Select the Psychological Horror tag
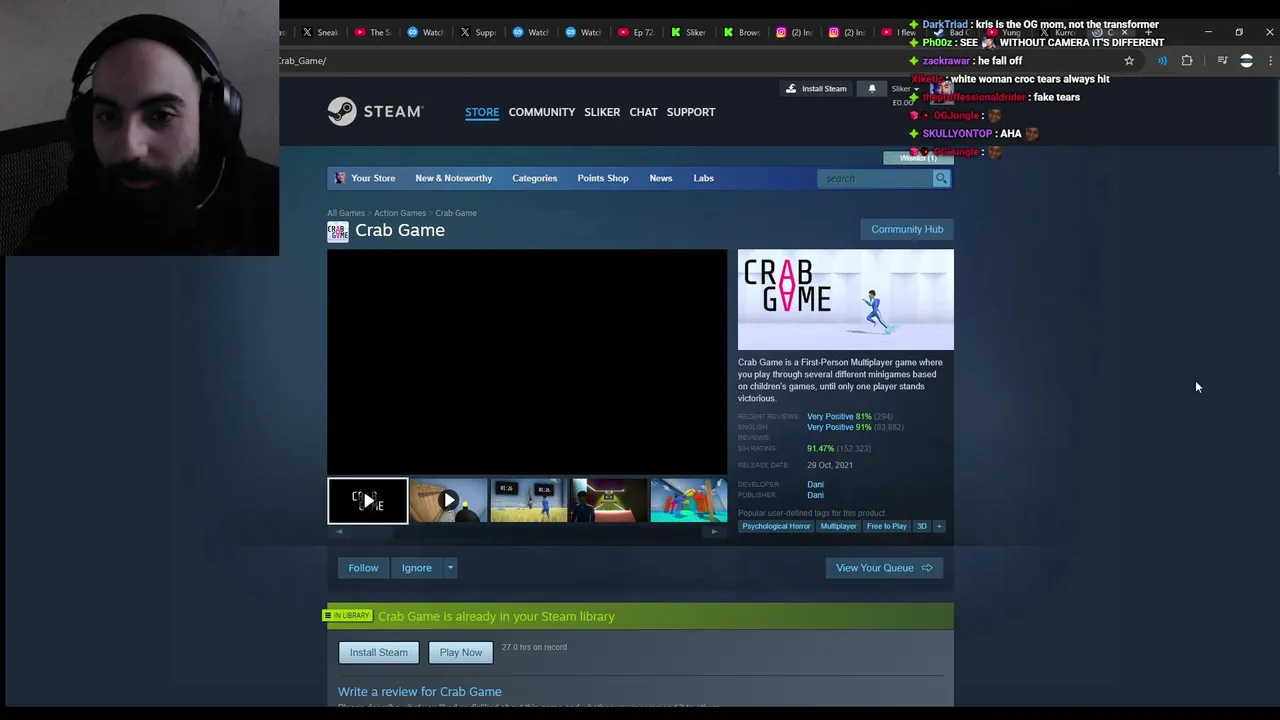Viewport: 1280px width, 720px height. pyautogui.click(x=776, y=526)
